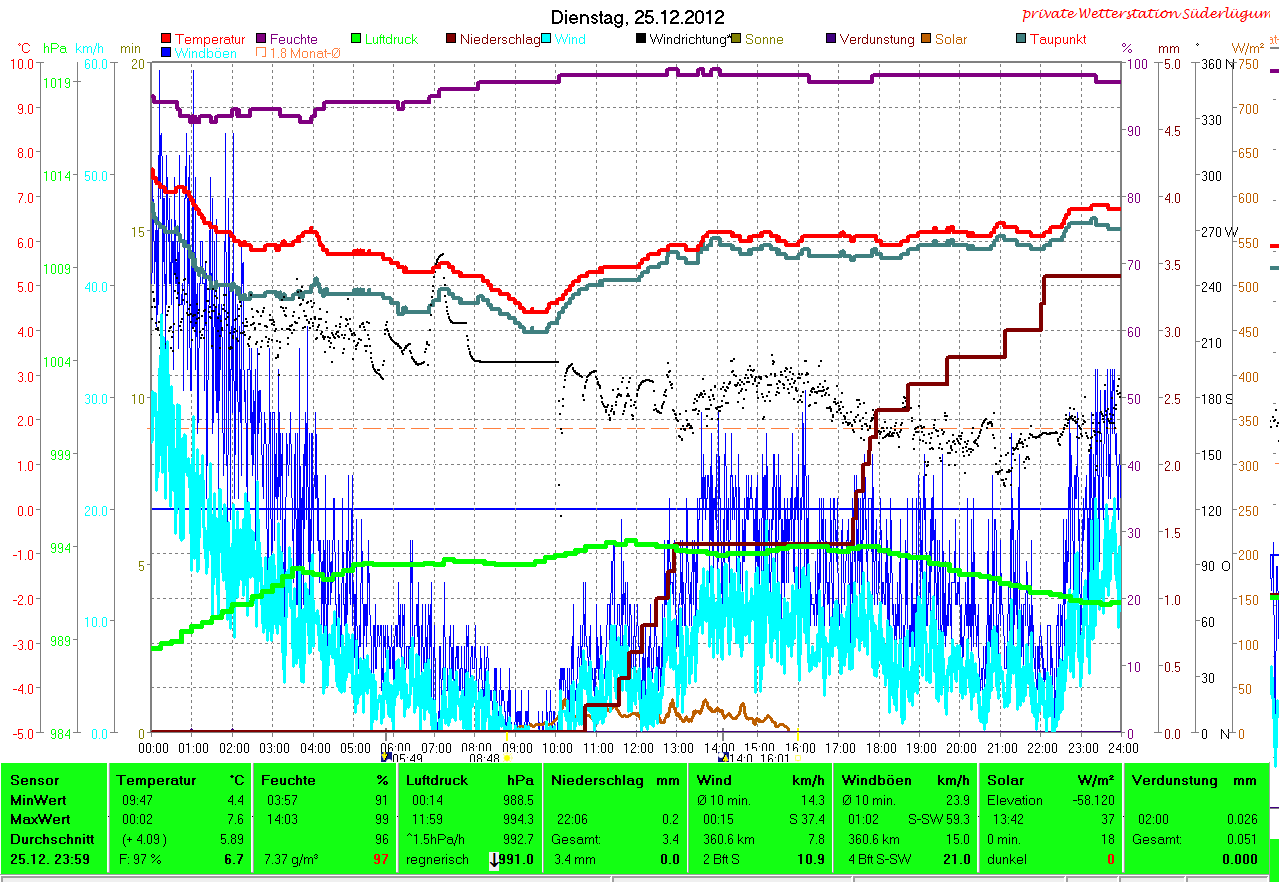The height and width of the screenshot is (882, 1280).
Task: Click the olive Sonne legend marker
Action: pos(736,39)
